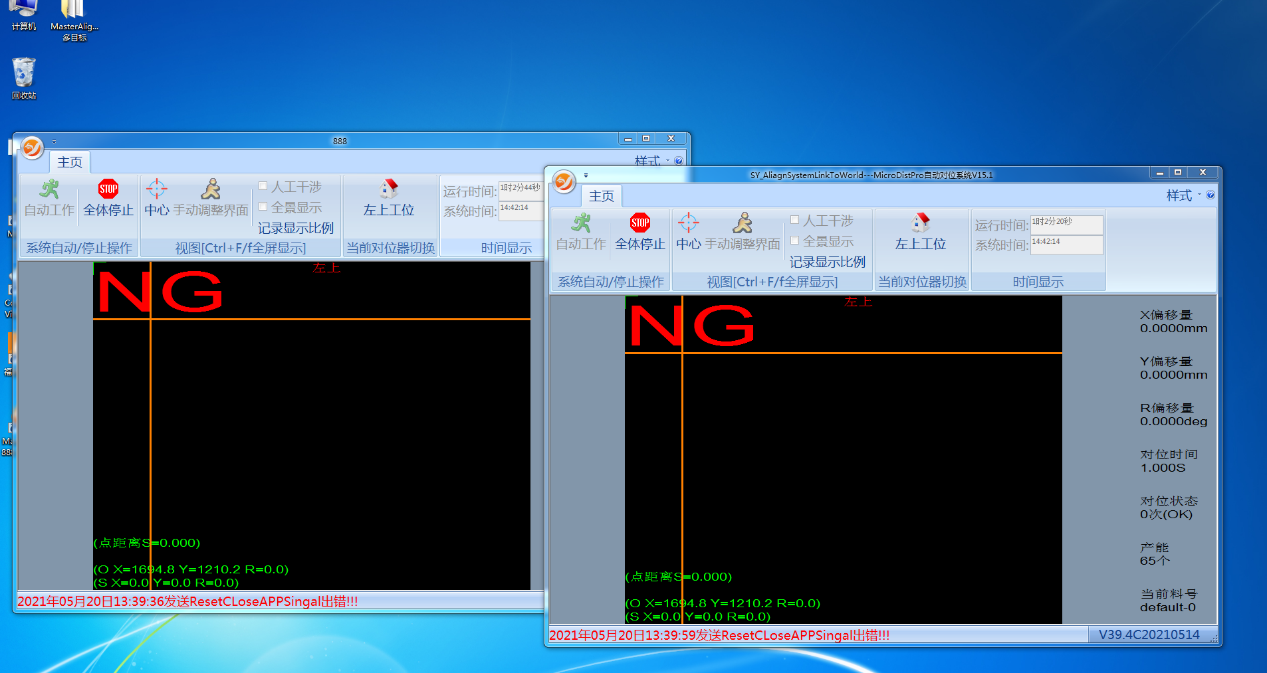Toggle 全景显示 checkbox in front window

[795, 241]
